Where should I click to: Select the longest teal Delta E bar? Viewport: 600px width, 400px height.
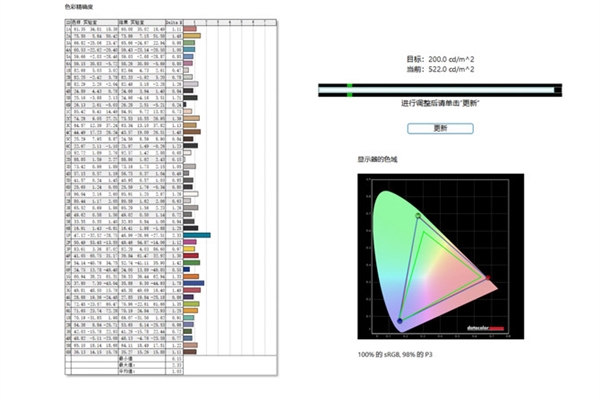(x=197, y=234)
